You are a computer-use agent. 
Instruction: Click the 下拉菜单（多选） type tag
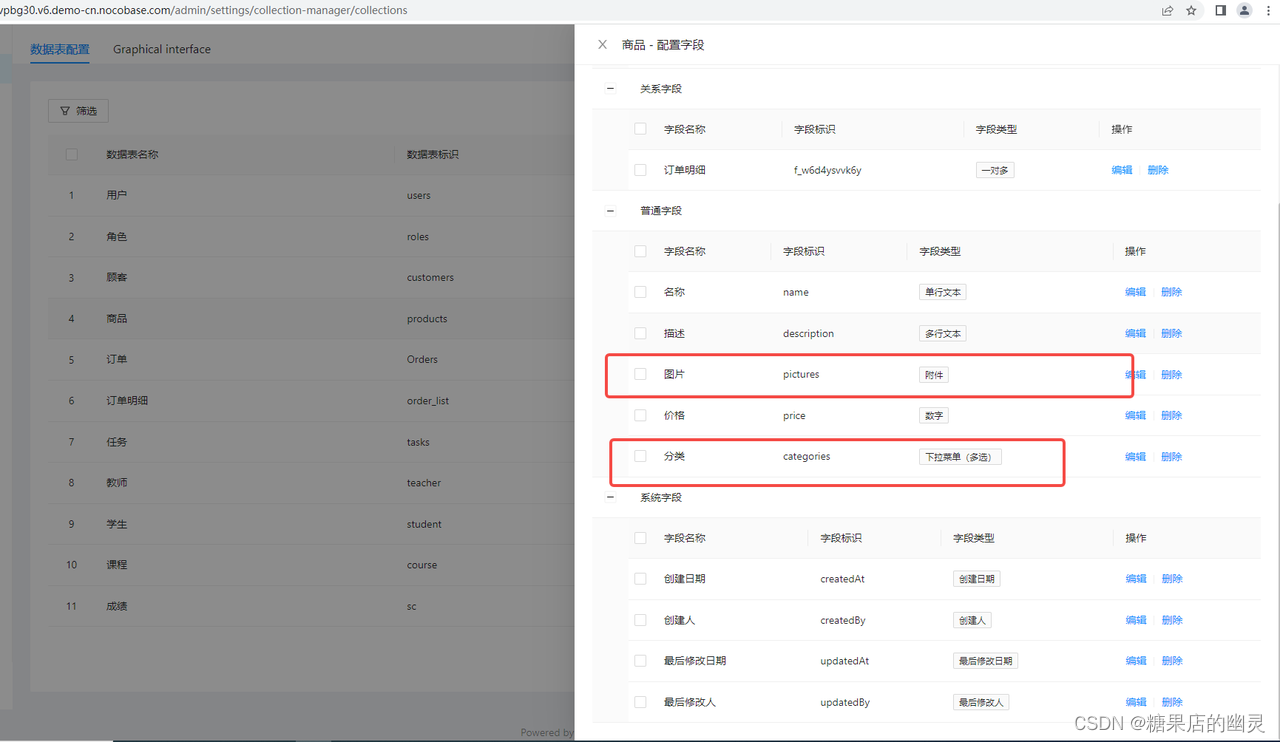pyautogui.click(x=960, y=456)
